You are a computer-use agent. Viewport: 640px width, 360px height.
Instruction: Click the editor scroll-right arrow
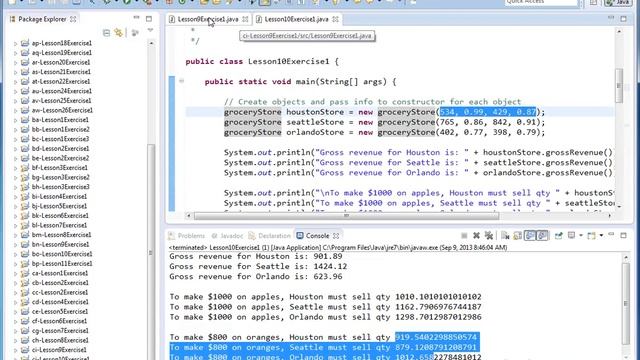[x=610, y=216]
